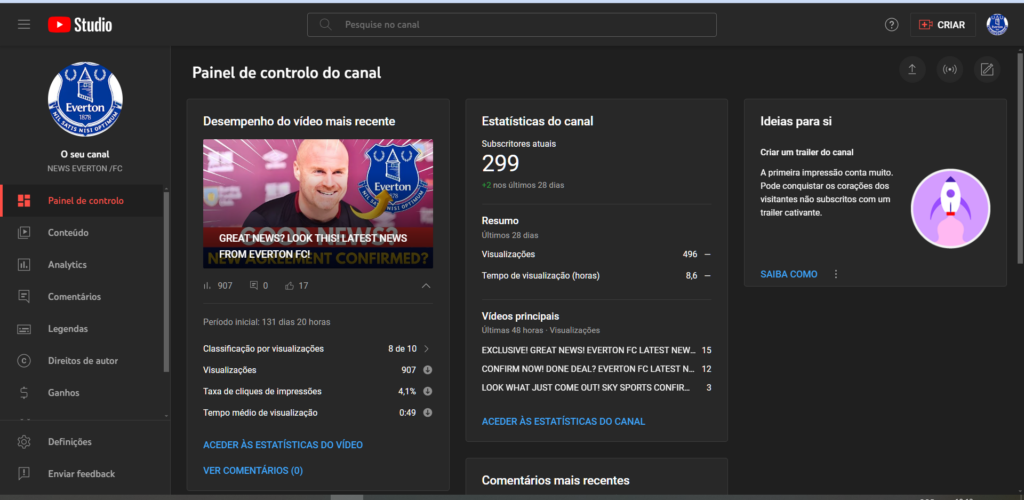Click ACEDER ÀS ESTATÍSTICAS DO VÍDEO link

point(283,445)
